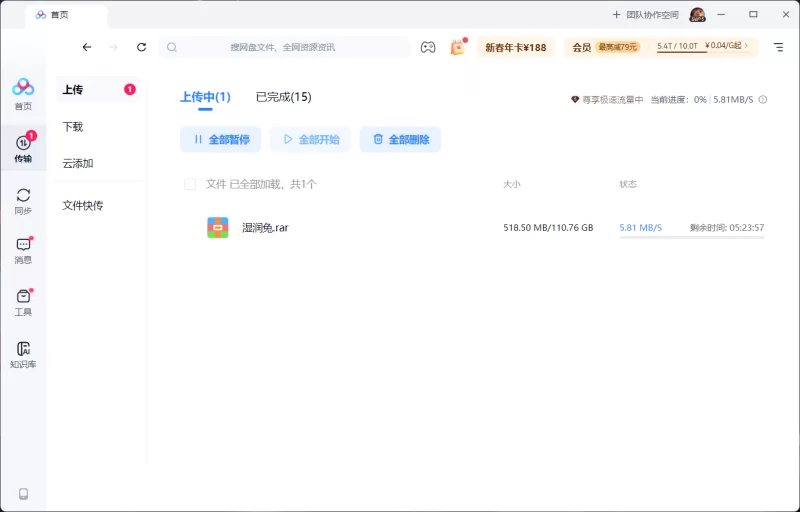Click 文件 已全部加载，共1个 header text

click(261, 184)
